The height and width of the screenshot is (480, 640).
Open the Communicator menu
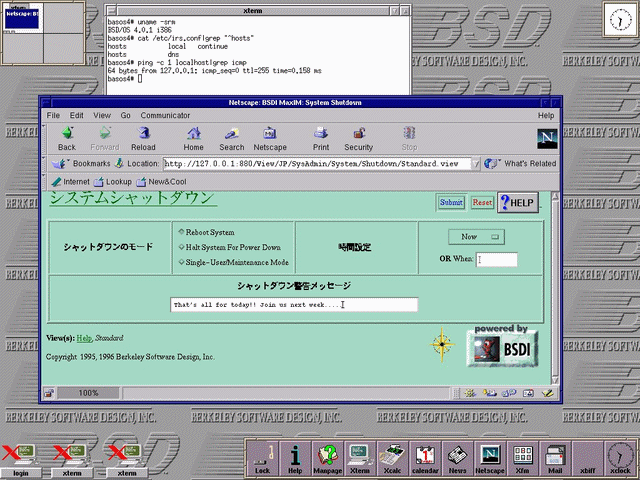[x=165, y=116]
